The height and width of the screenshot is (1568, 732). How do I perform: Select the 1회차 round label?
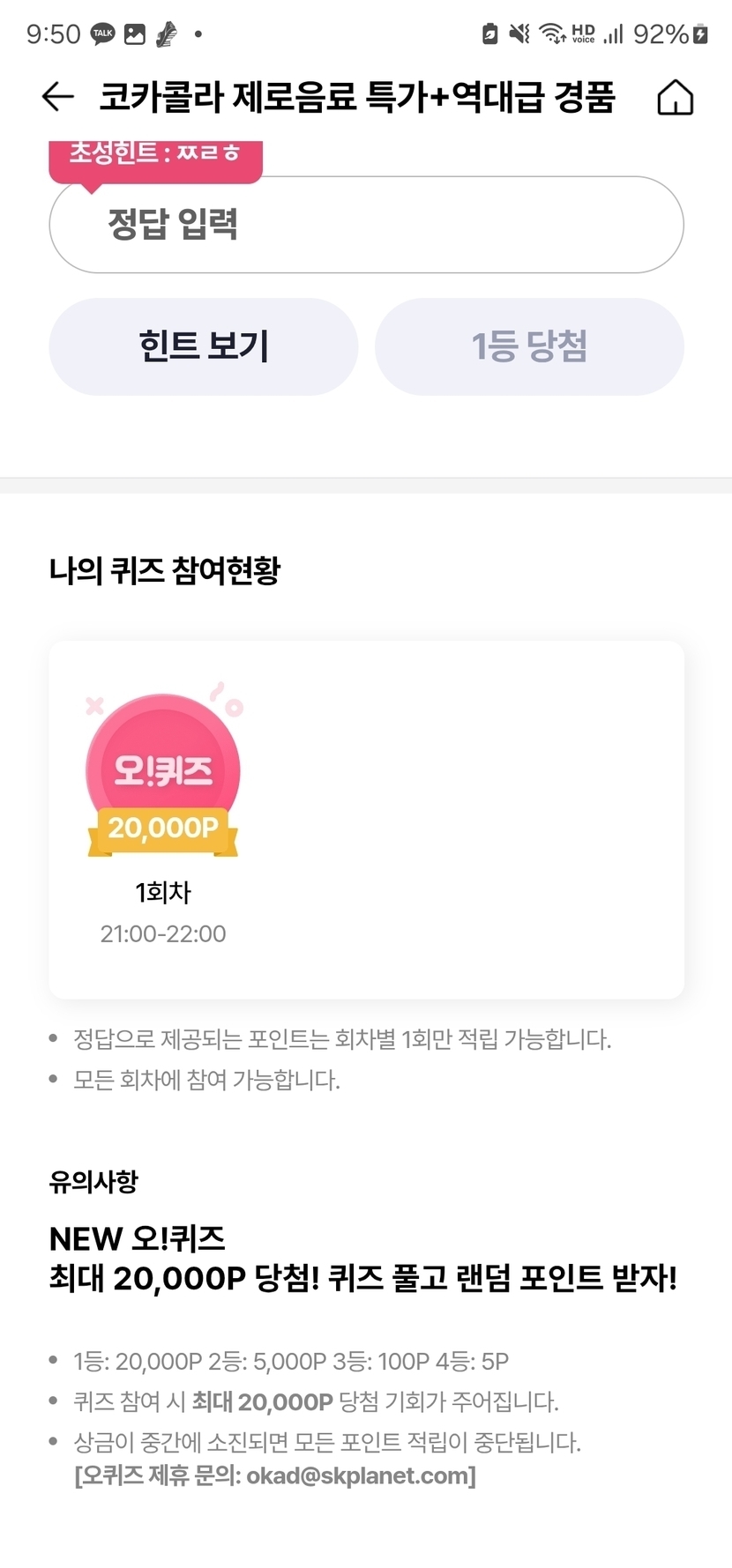tap(163, 892)
